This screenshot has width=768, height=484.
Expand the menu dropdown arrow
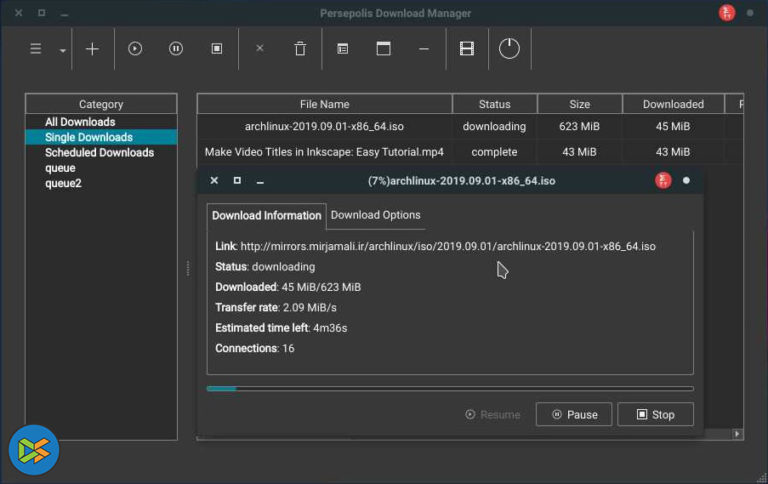(62, 49)
